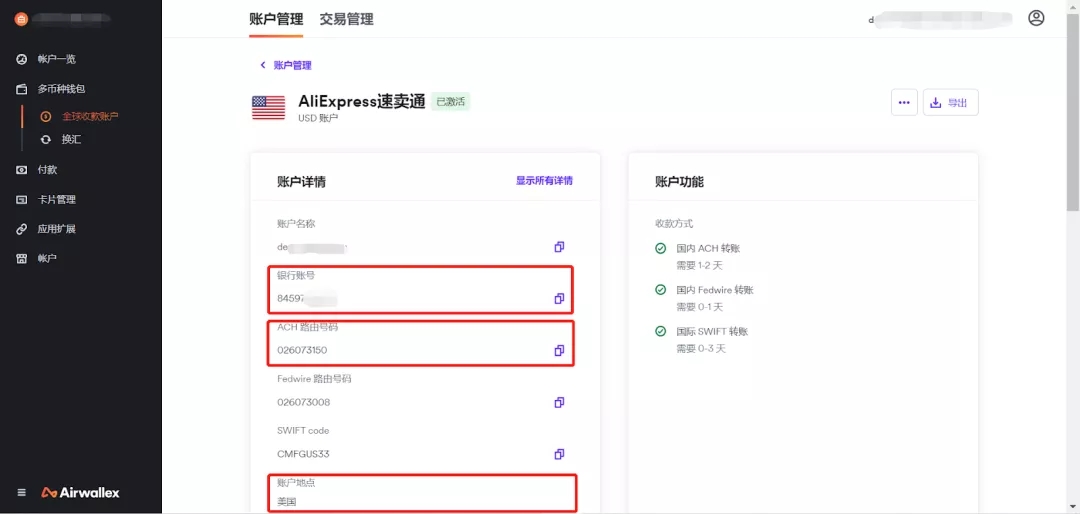Viewport: 1080px width, 514px height.
Task: Click the 账户详情 panel heading
Action: coord(302,182)
